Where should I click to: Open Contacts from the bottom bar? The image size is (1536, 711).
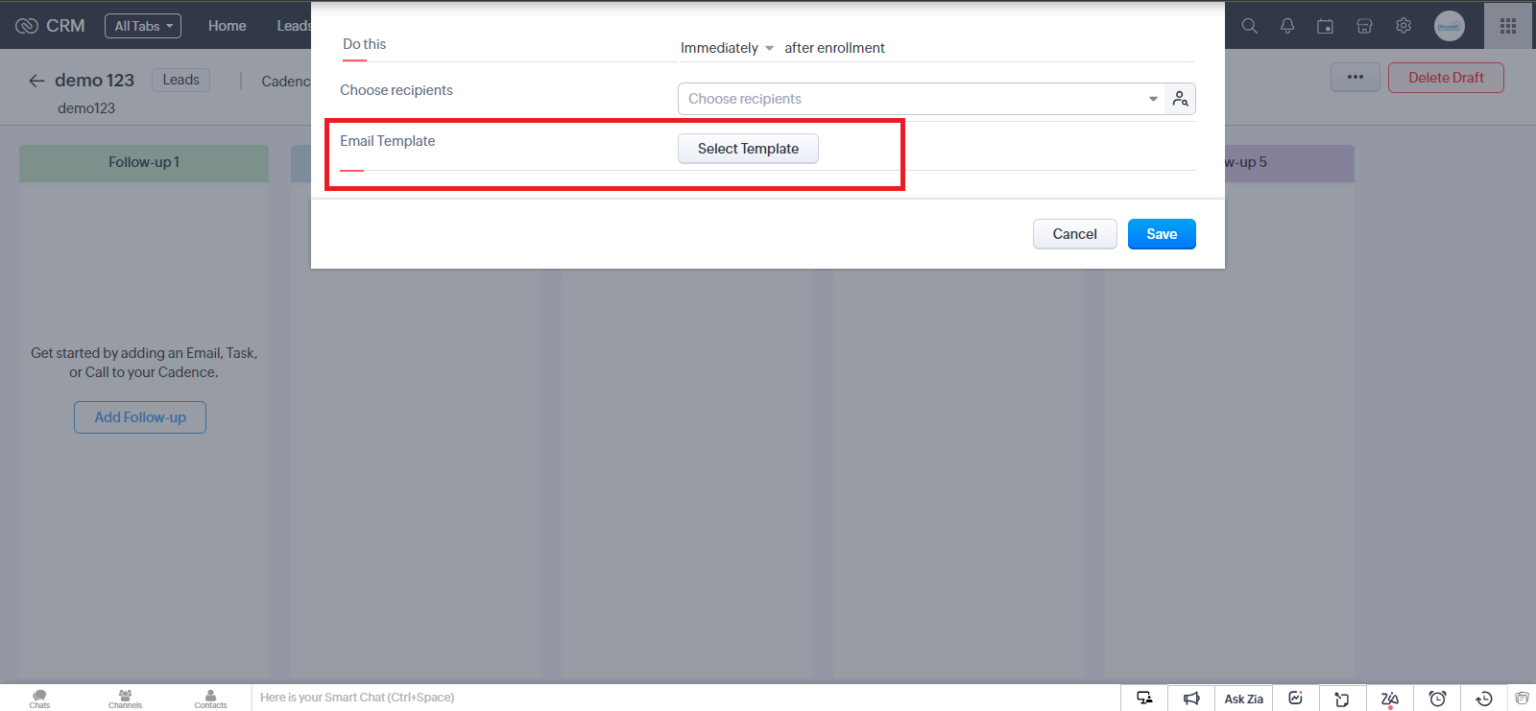[x=210, y=697]
